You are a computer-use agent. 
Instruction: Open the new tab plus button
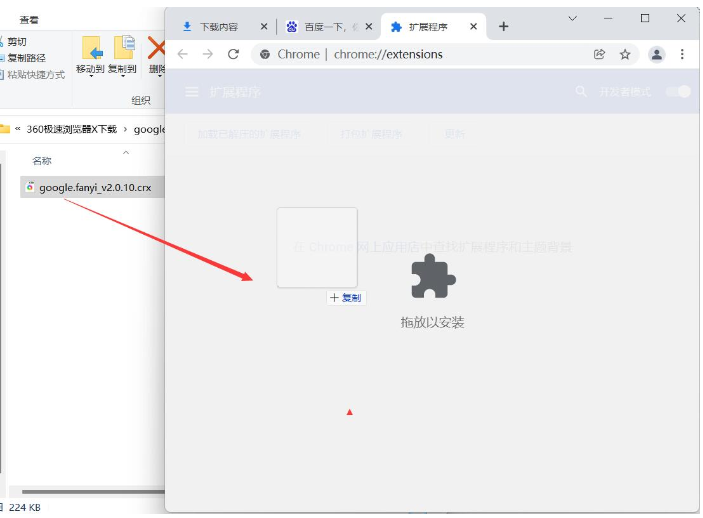[x=503, y=27]
